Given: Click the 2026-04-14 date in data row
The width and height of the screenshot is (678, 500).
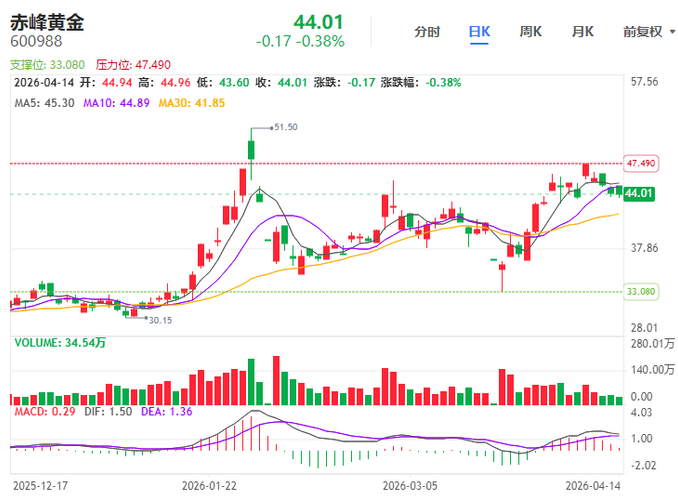Looking at the screenshot, I should pyautogui.click(x=44, y=82).
